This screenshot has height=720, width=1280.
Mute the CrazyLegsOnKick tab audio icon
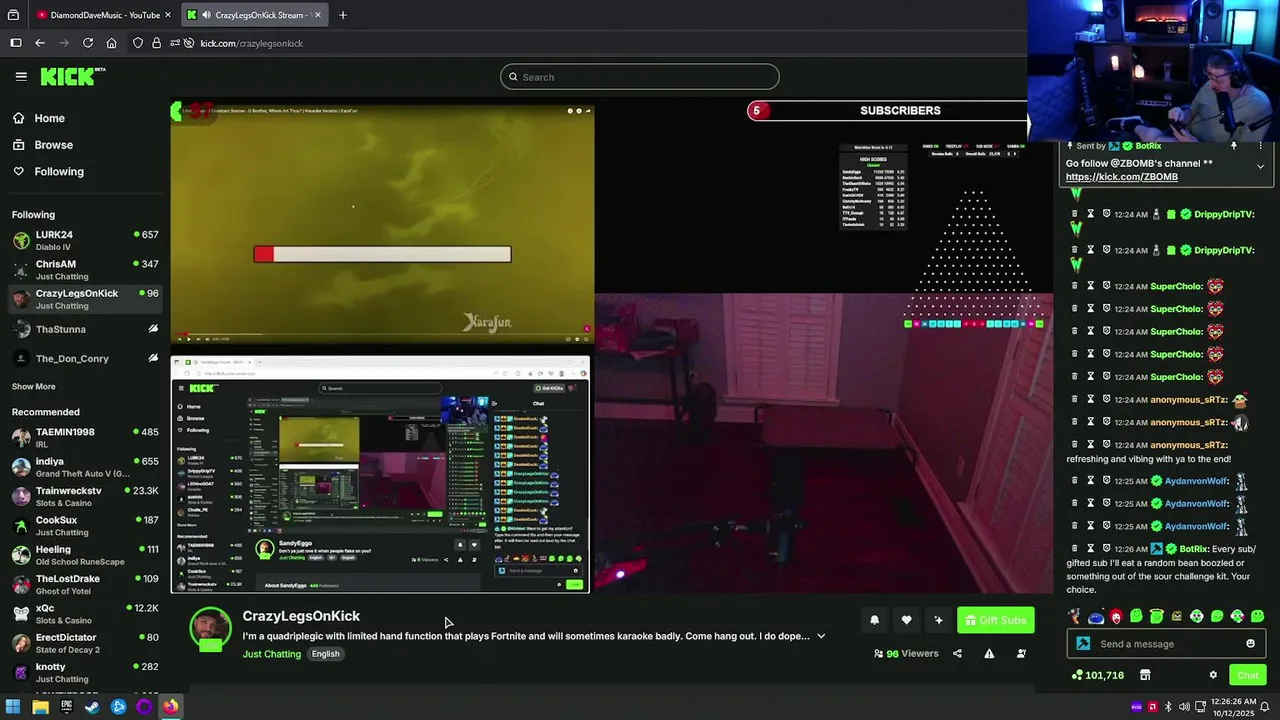tap(206, 15)
